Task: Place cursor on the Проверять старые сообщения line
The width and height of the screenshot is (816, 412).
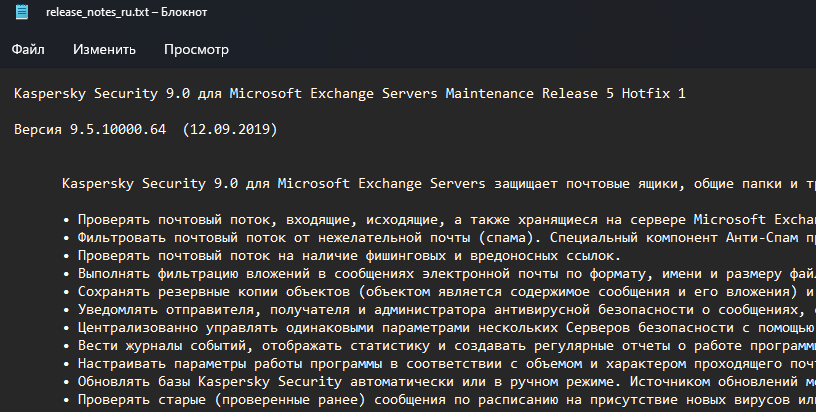Action: coord(300,400)
